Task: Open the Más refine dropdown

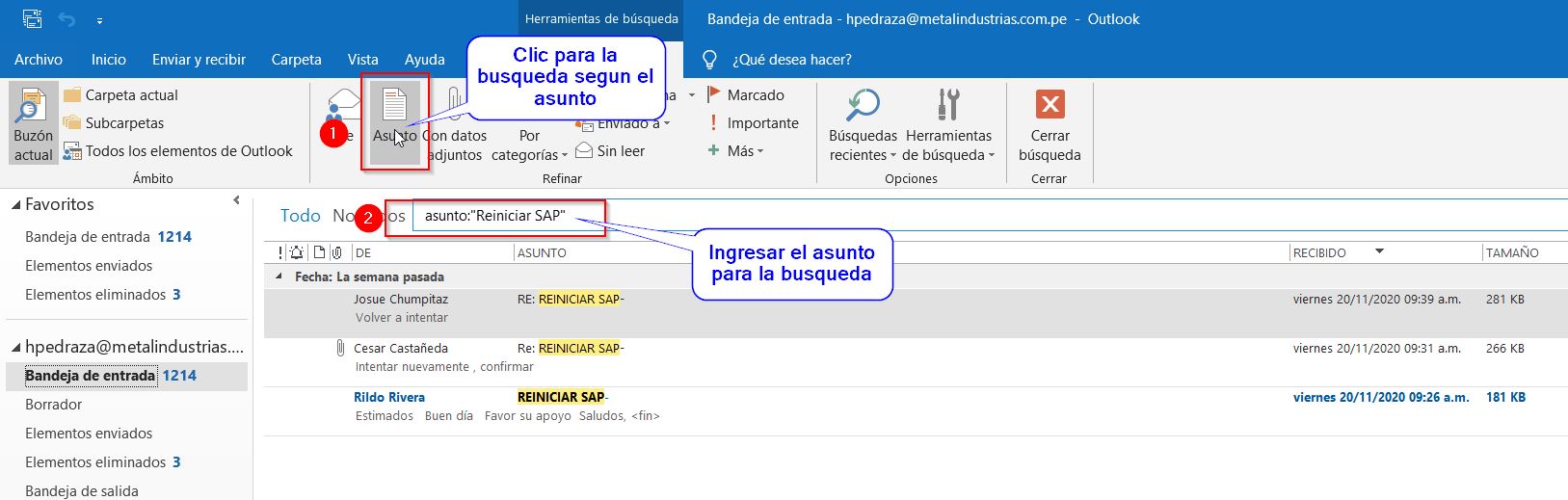Action: coord(736,151)
